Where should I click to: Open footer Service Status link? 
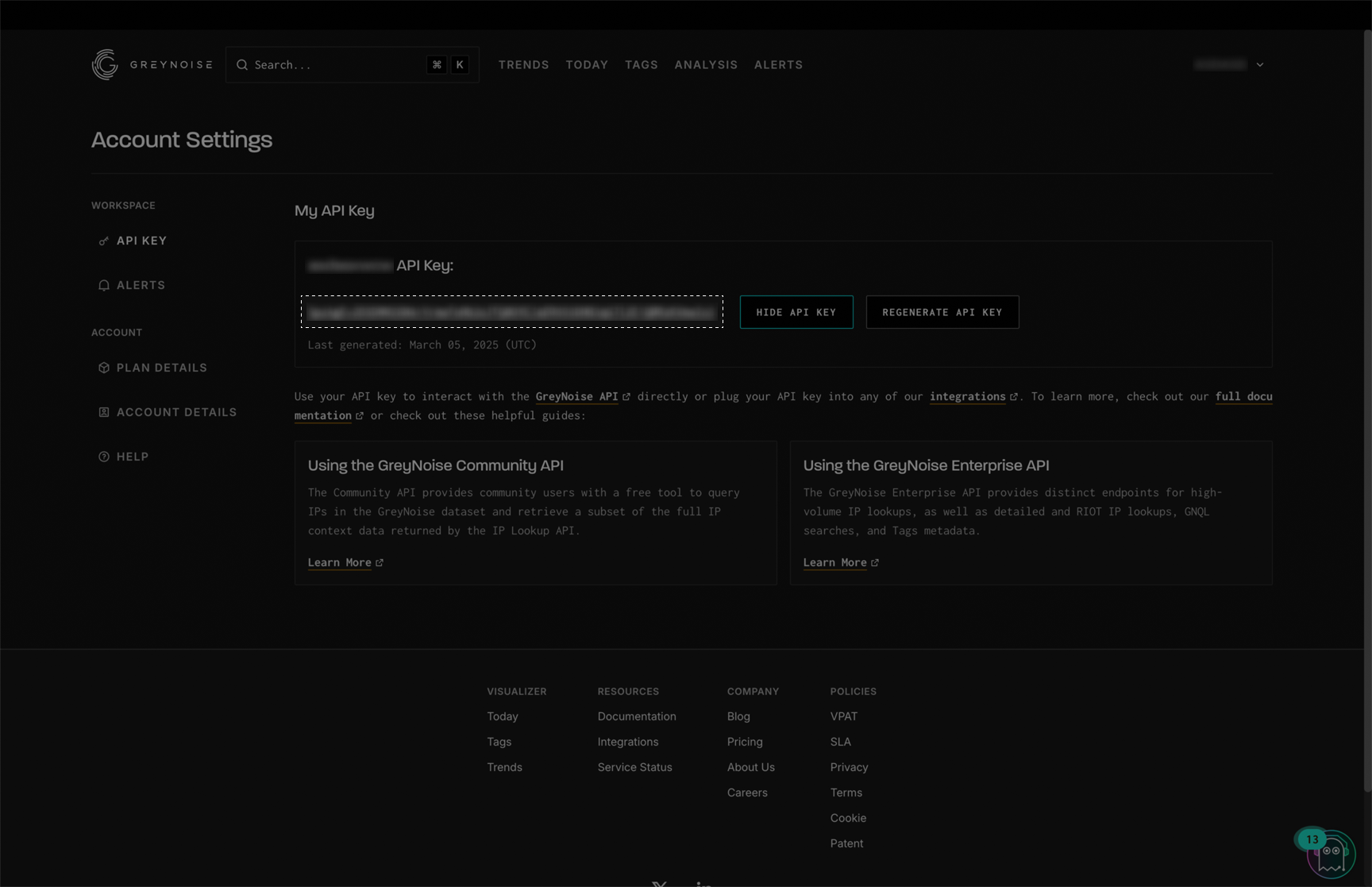tap(635, 767)
